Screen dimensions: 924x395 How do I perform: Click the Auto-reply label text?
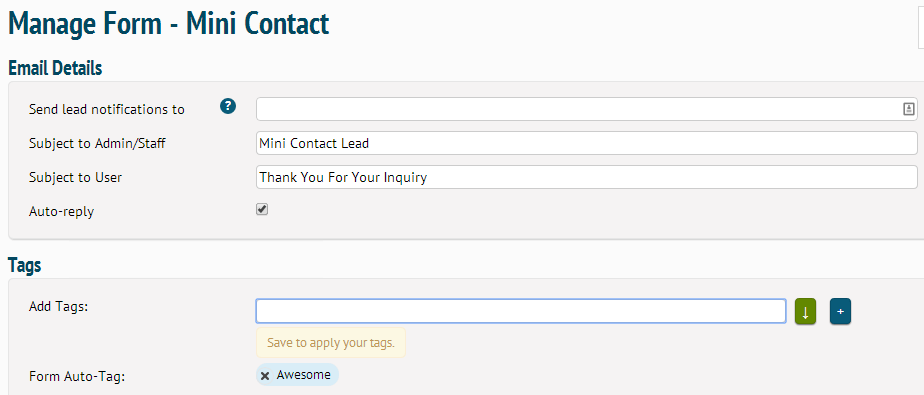pyautogui.click(x=61, y=212)
